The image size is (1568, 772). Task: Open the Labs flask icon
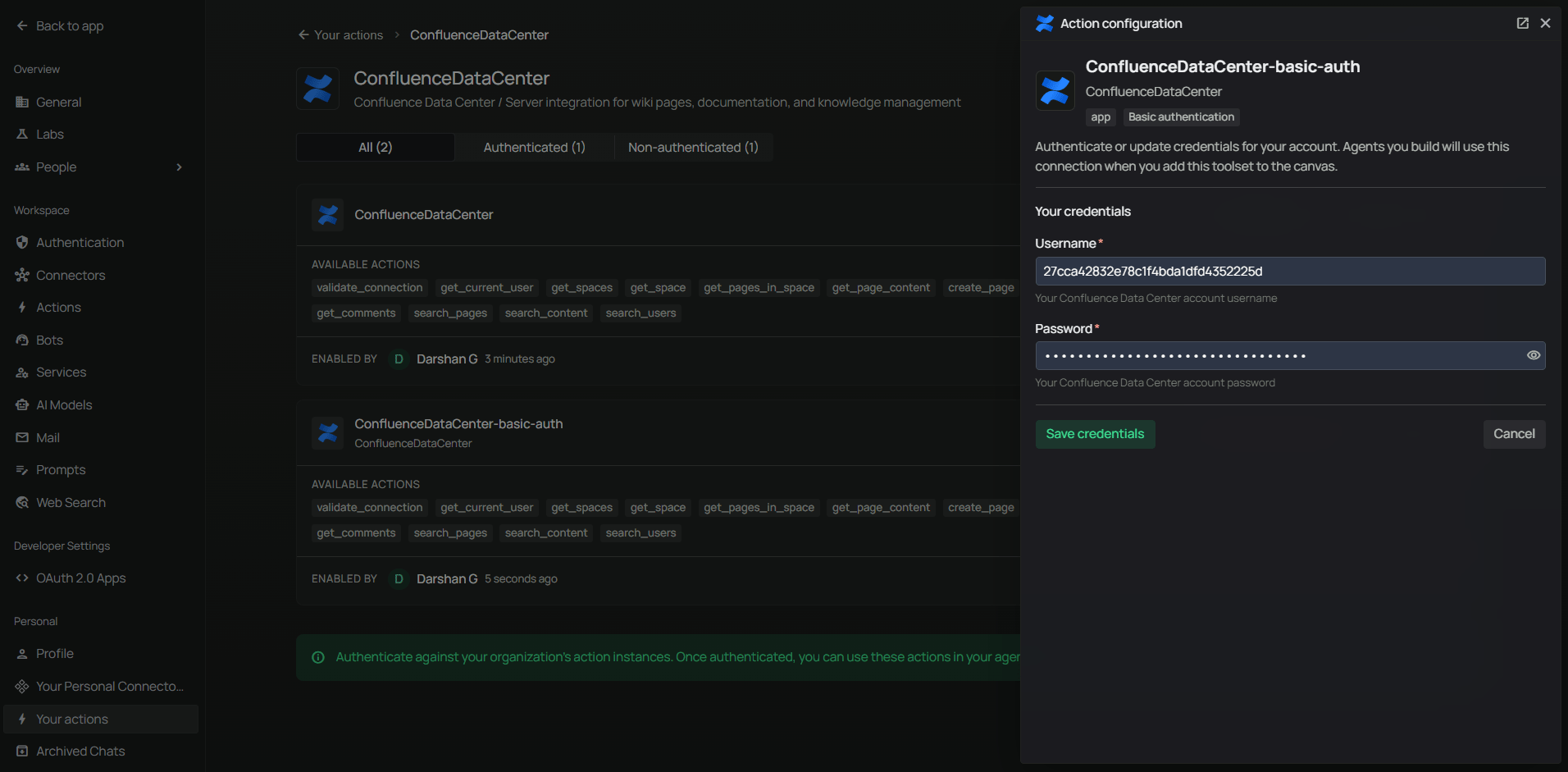22,135
